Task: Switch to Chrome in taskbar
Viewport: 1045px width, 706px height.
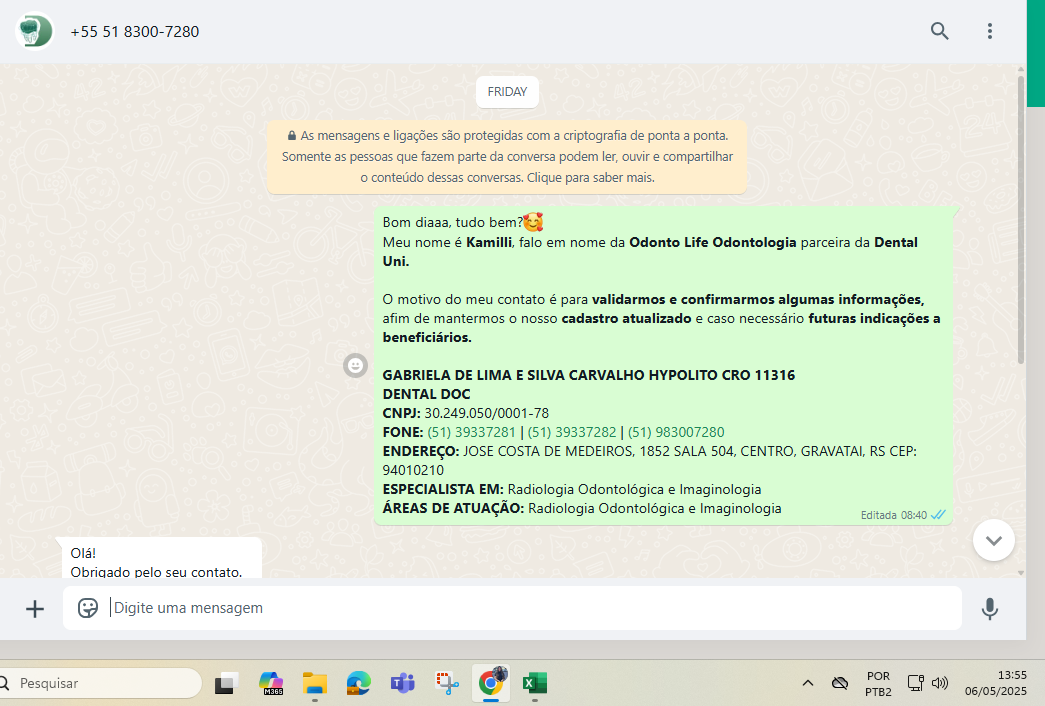Action: [491, 683]
